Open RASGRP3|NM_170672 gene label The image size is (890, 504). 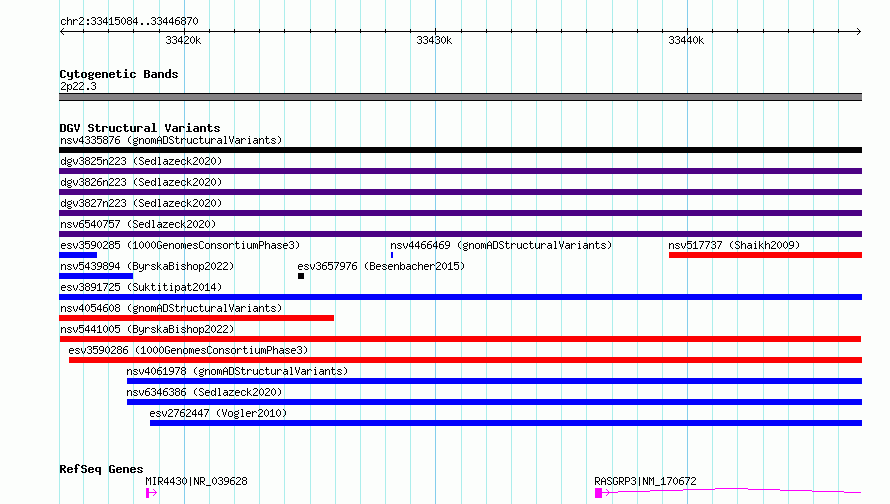pyautogui.click(x=645, y=481)
